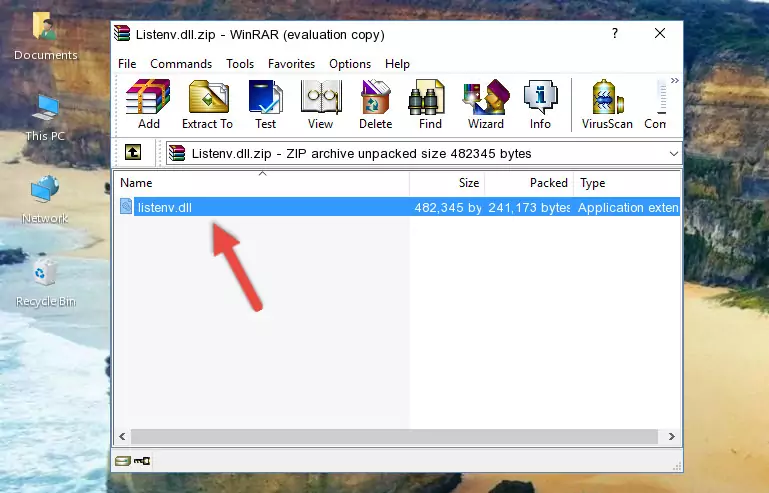
Task: Run VirusScan on the archive
Action: [x=607, y=104]
